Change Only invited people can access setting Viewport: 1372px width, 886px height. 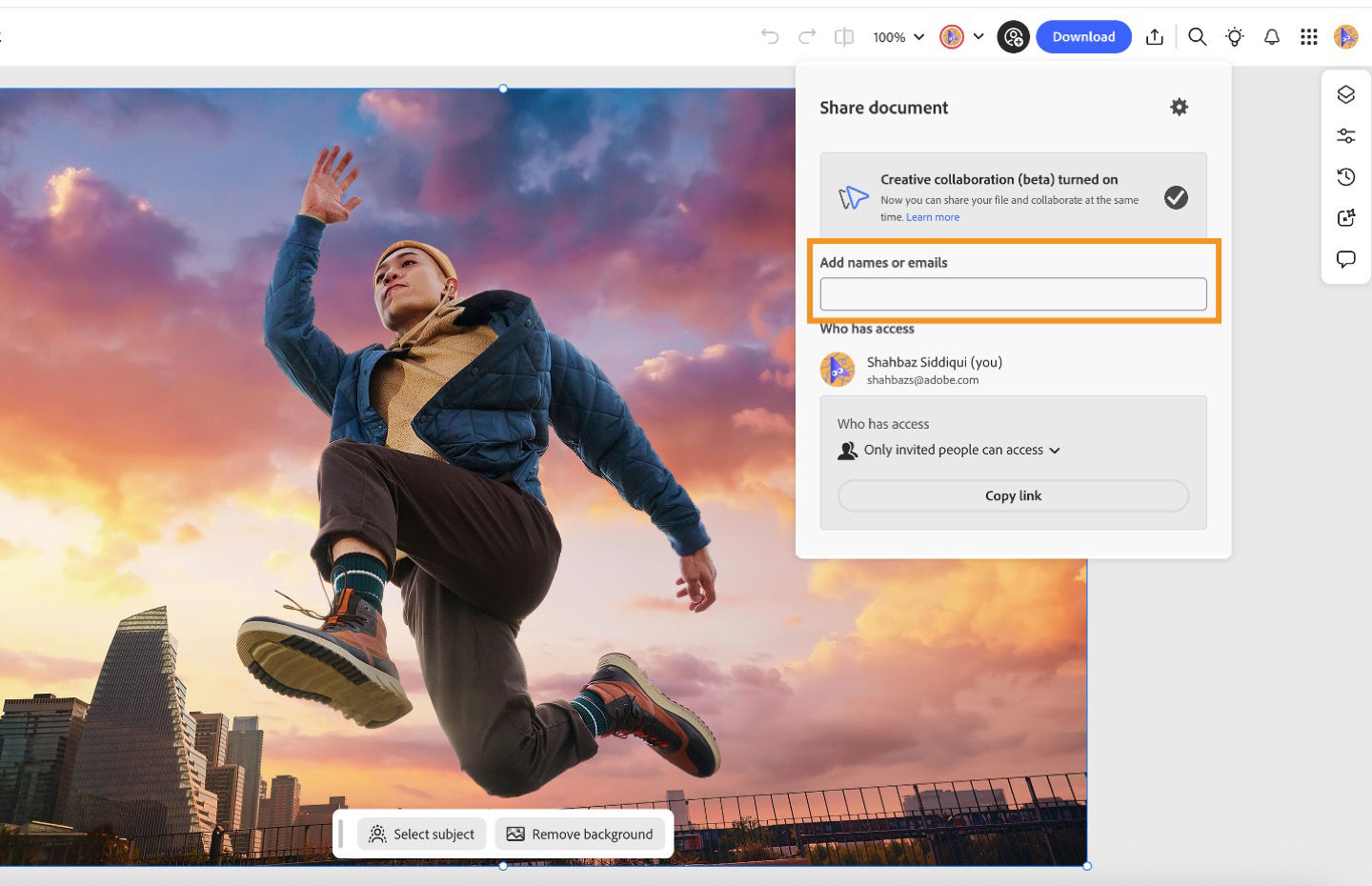pyautogui.click(x=958, y=450)
